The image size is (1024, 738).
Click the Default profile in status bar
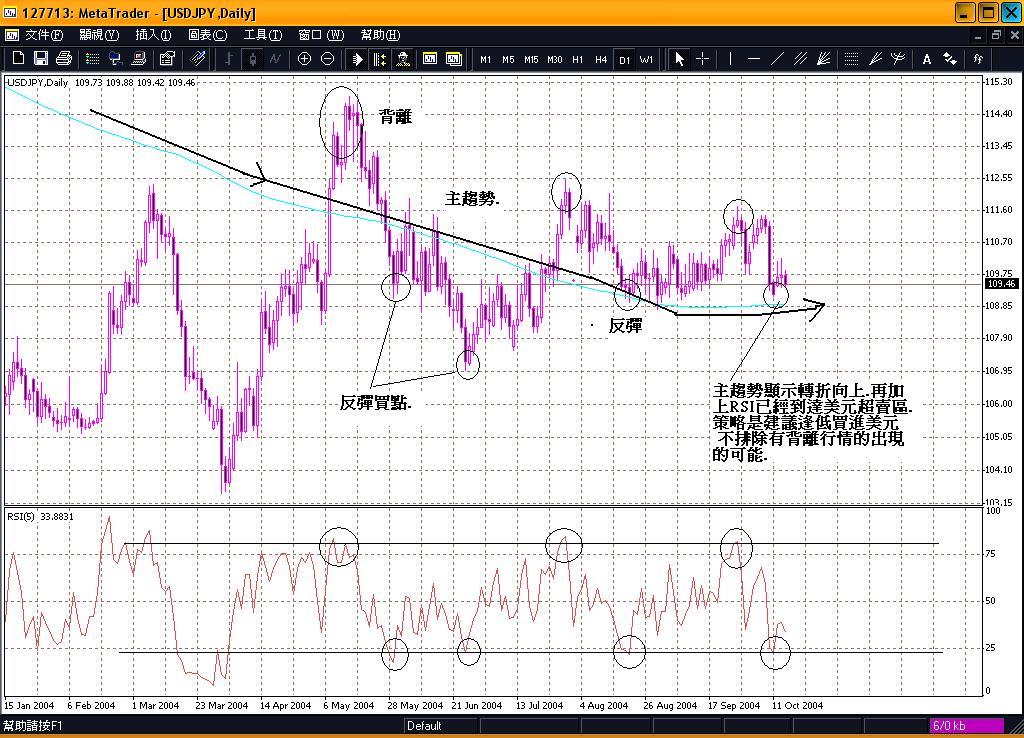click(424, 726)
